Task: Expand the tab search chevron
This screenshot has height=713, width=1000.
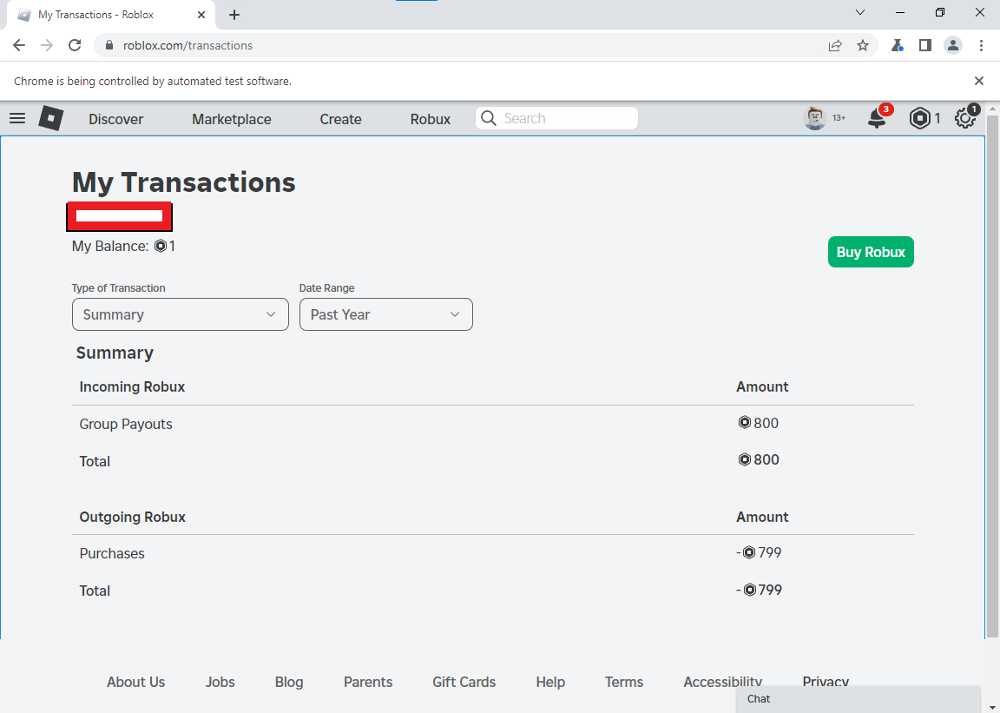Action: pos(860,13)
